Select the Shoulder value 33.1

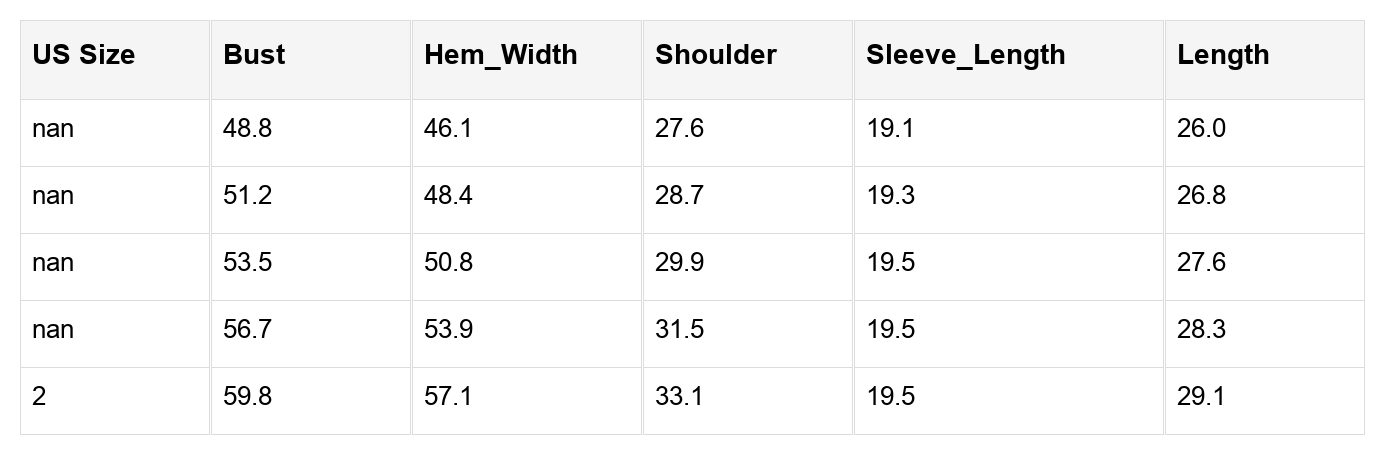[x=679, y=397]
